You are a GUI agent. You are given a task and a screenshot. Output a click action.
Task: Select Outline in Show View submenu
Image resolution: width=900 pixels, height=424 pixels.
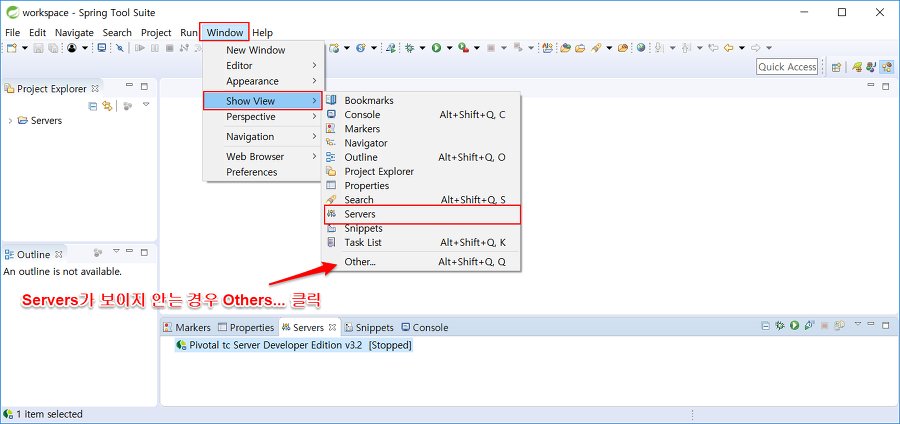[422, 157]
